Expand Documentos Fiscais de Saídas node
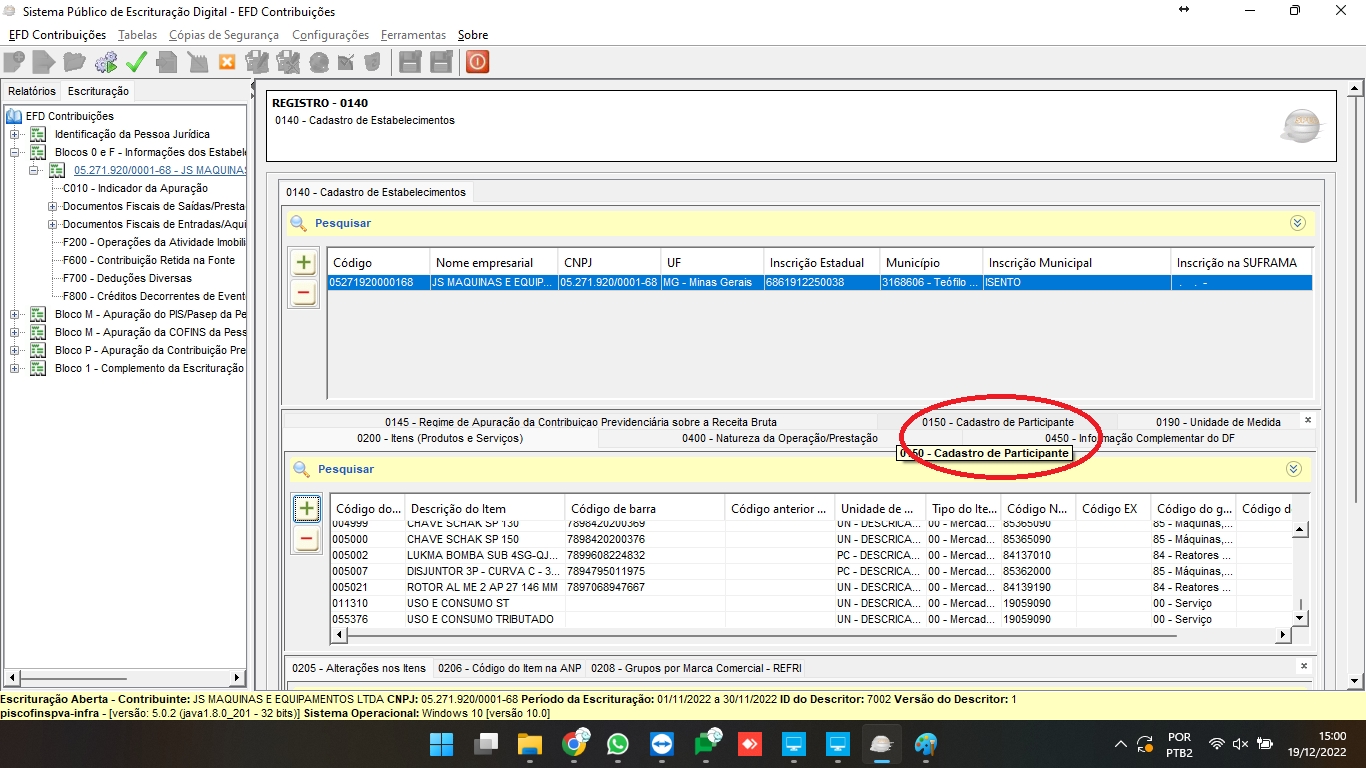 click(x=52, y=206)
